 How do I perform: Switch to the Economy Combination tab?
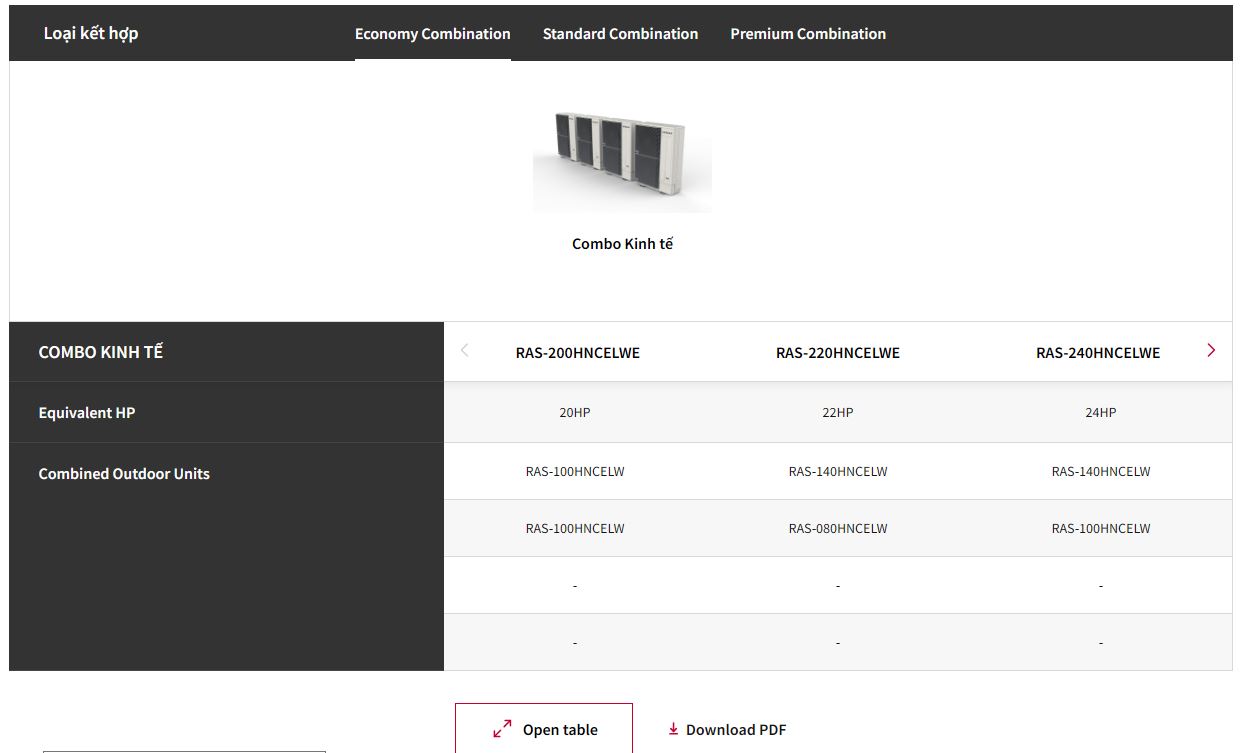point(432,34)
